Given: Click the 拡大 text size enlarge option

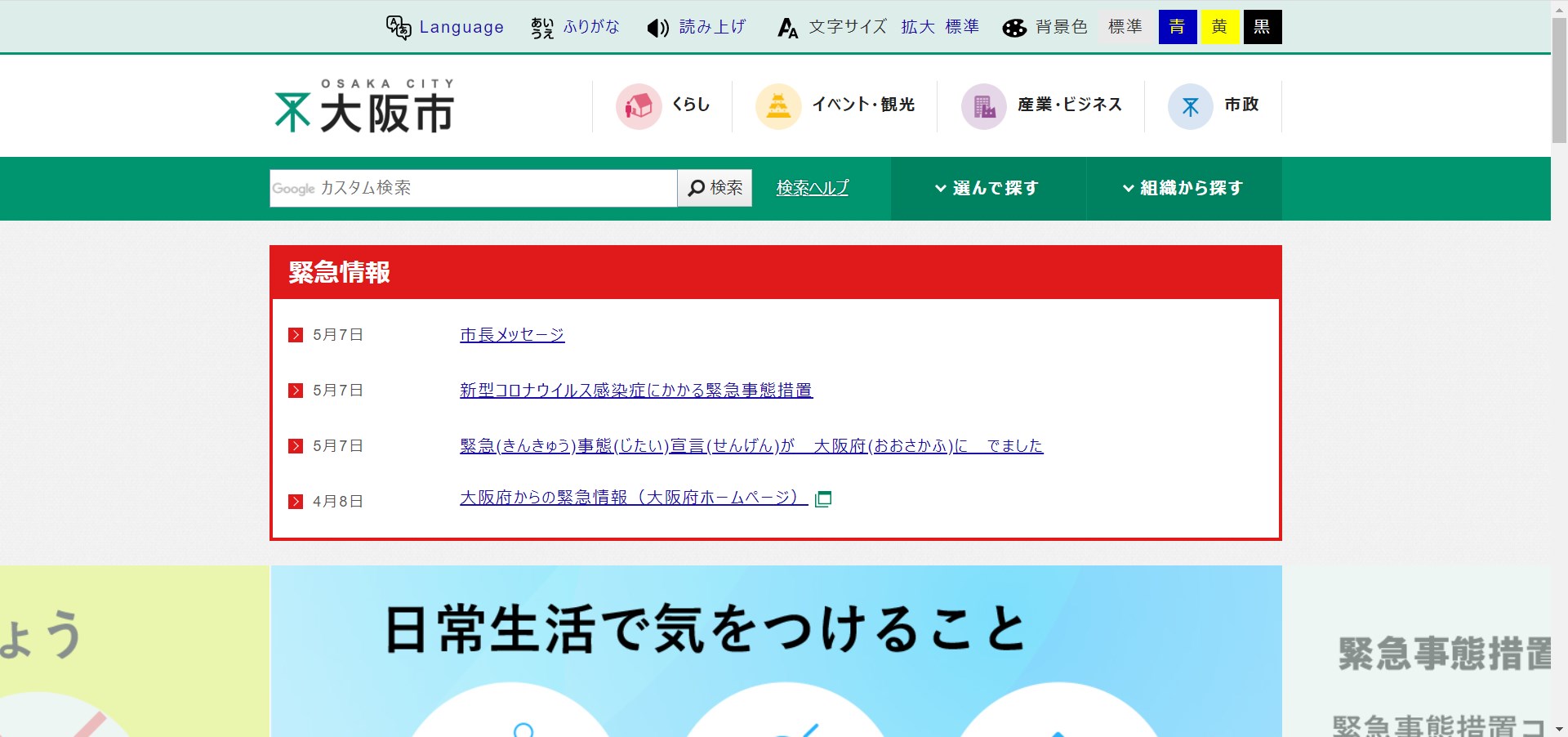Looking at the screenshot, I should 918,26.
